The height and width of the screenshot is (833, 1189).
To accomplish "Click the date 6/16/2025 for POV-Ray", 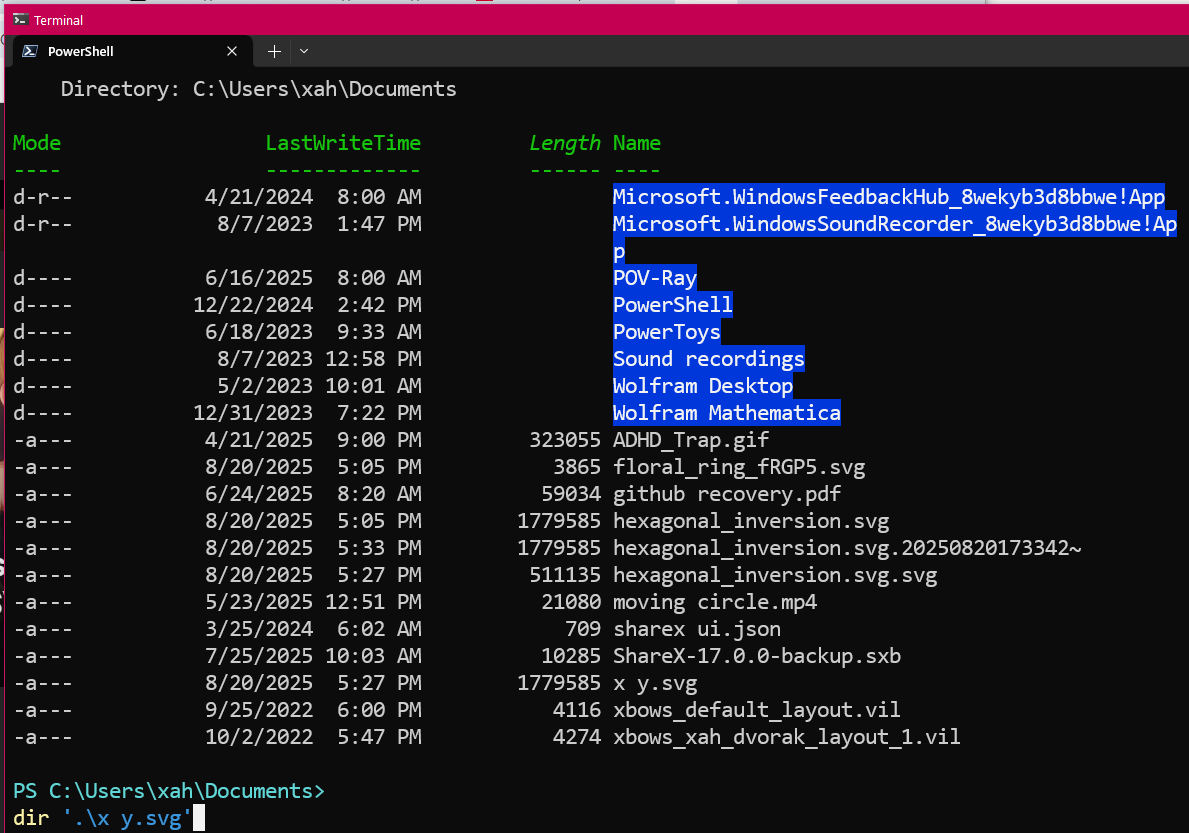I will coord(259,278).
